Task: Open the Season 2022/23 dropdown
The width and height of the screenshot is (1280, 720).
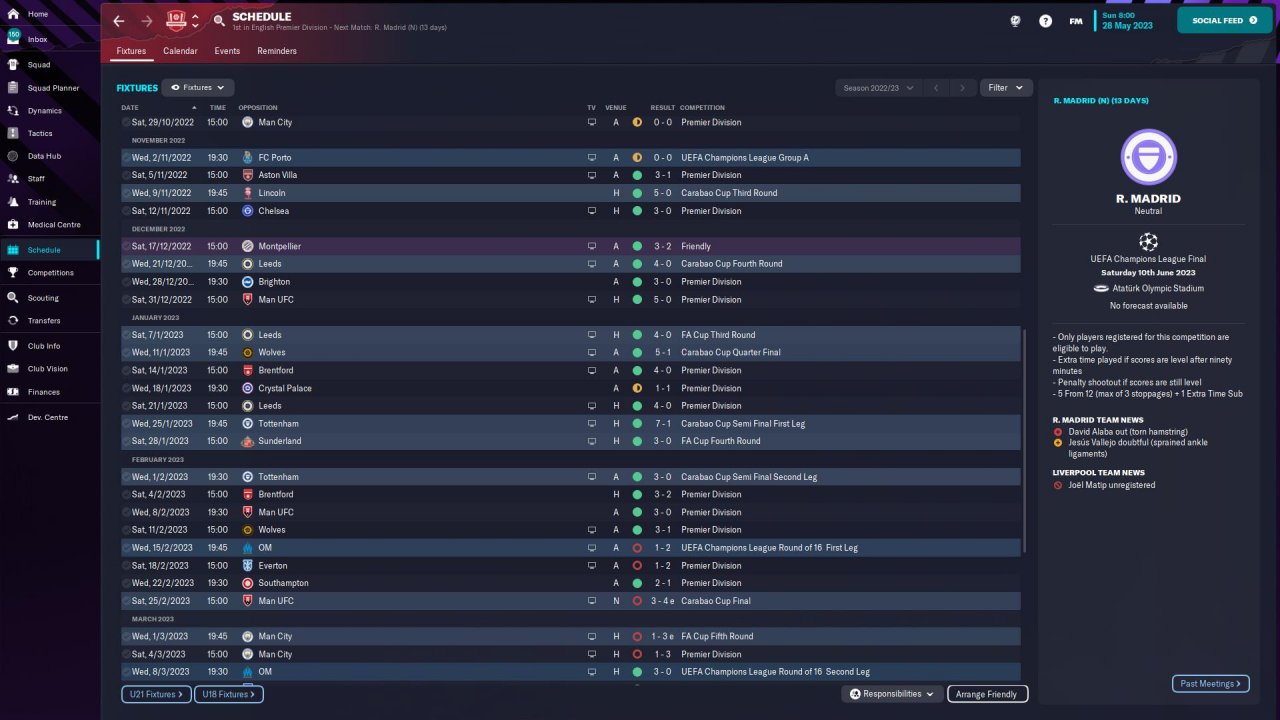Action: pyautogui.click(x=879, y=88)
